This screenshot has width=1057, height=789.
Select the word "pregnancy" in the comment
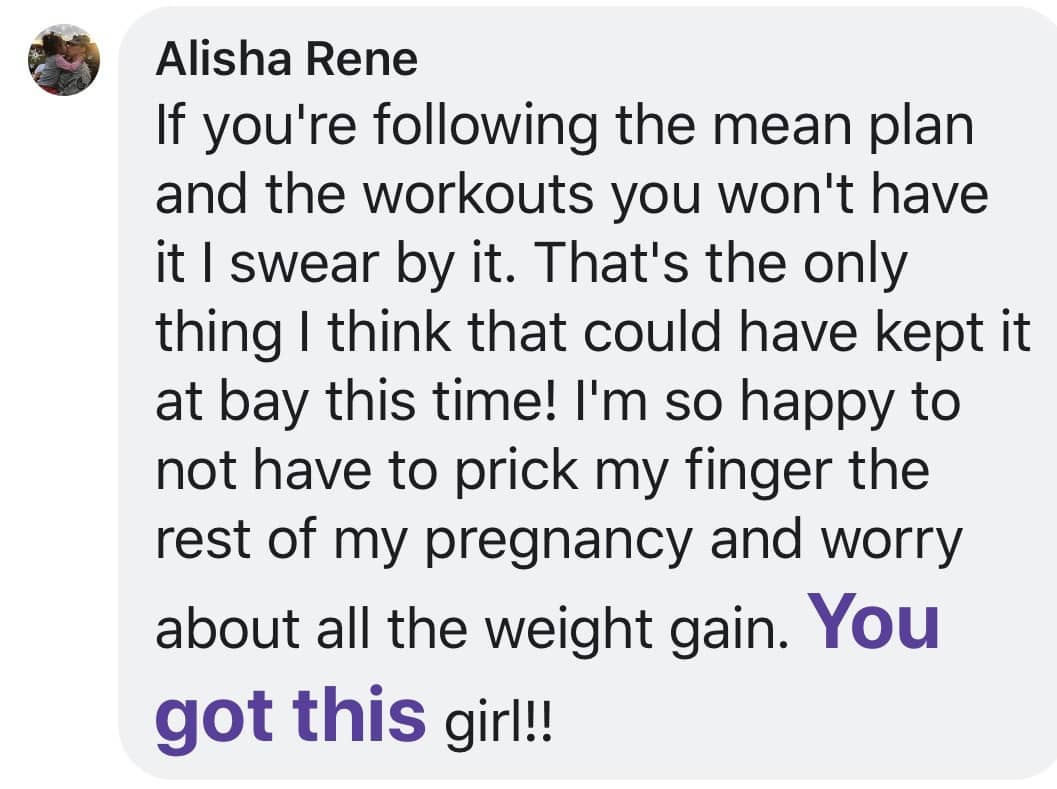(x=559, y=541)
